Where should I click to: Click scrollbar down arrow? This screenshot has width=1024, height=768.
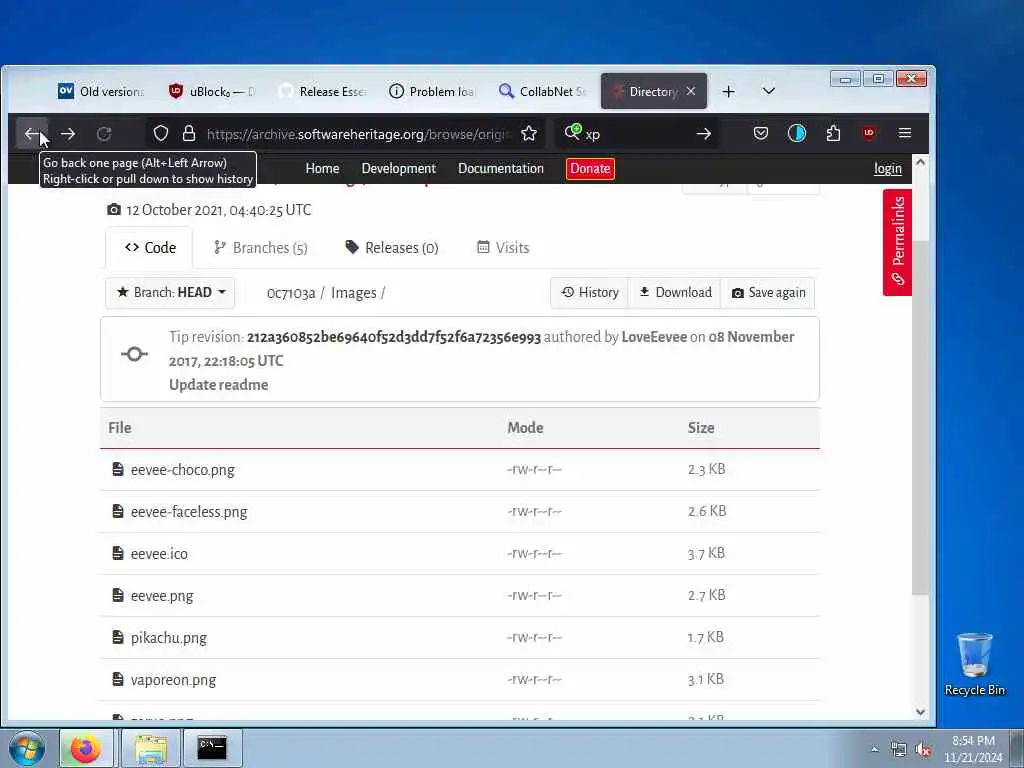(920, 712)
